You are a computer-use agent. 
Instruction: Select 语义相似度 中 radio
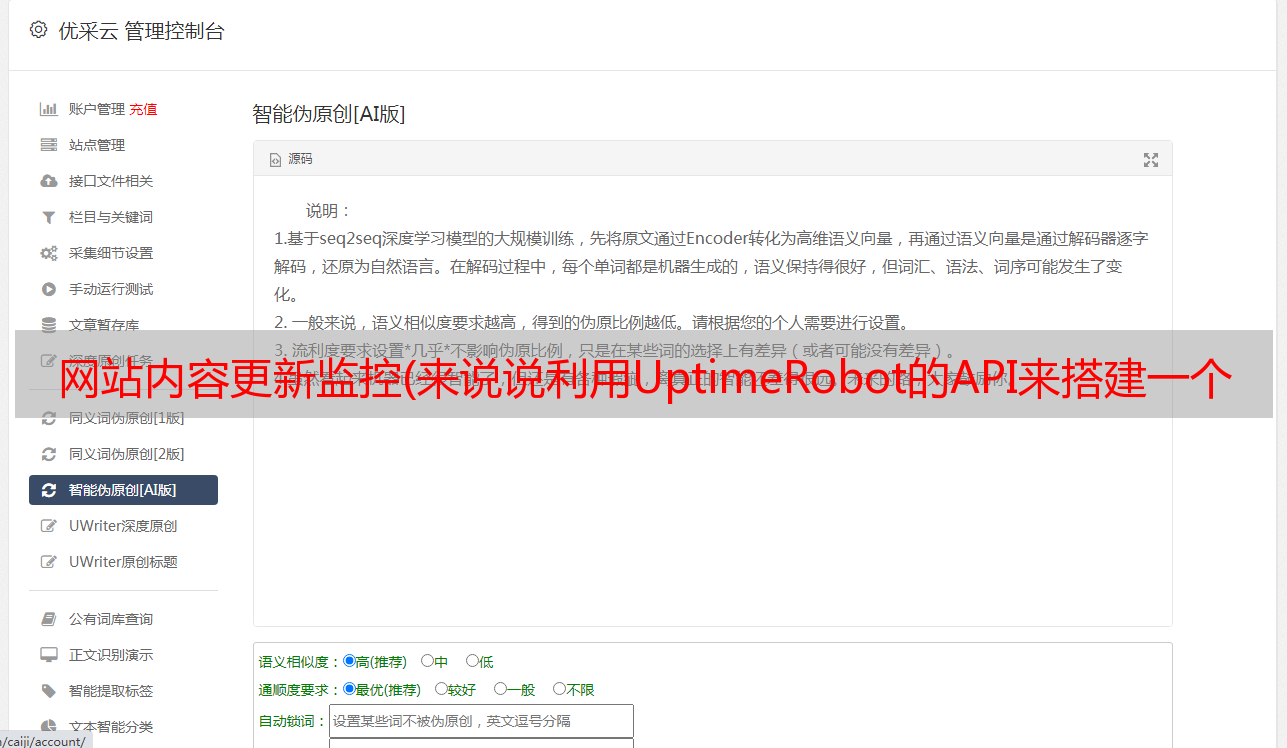tap(427, 661)
